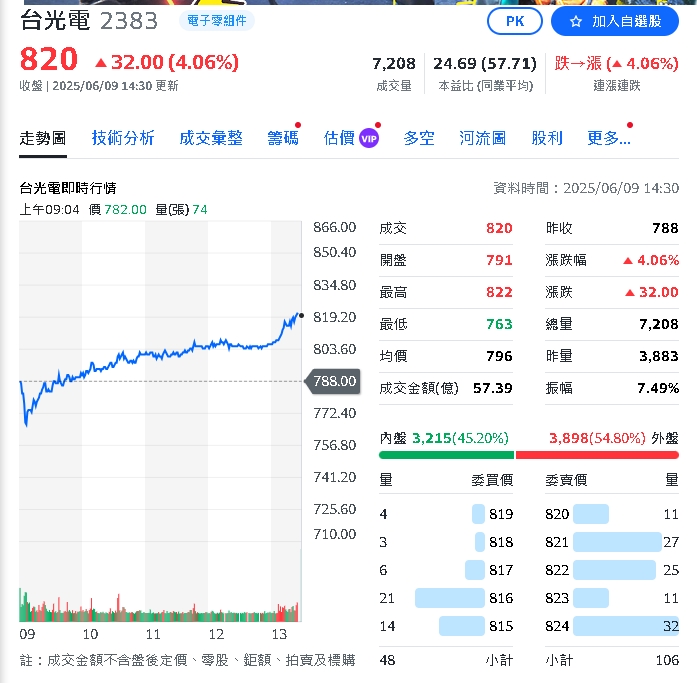
Task: Switch to the 股利 tab
Action: (547, 138)
